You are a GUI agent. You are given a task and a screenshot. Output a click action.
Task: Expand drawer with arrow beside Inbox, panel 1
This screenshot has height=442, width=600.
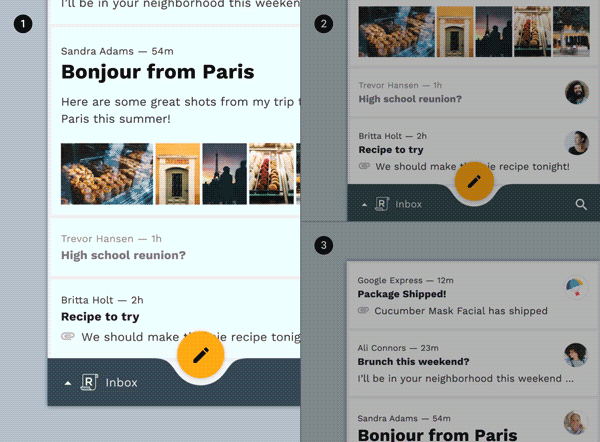pyautogui.click(x=68, y=383)
